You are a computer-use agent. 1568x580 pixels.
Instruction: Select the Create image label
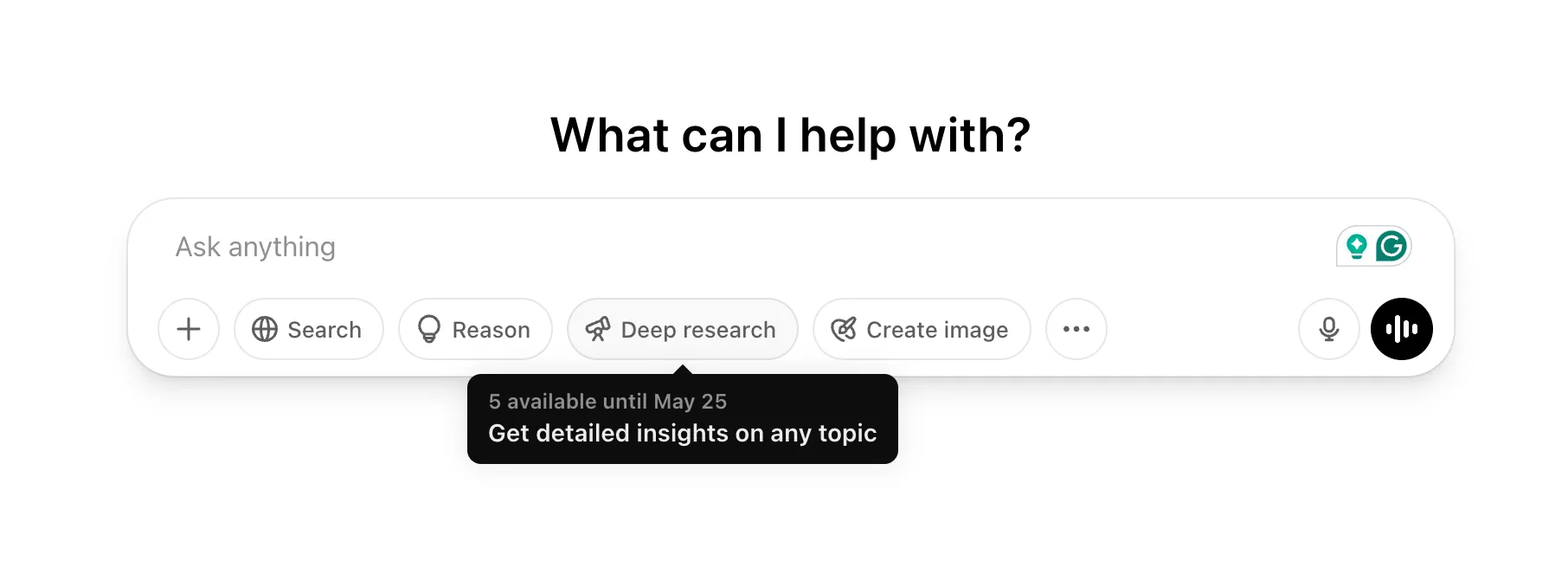point(937,330)
